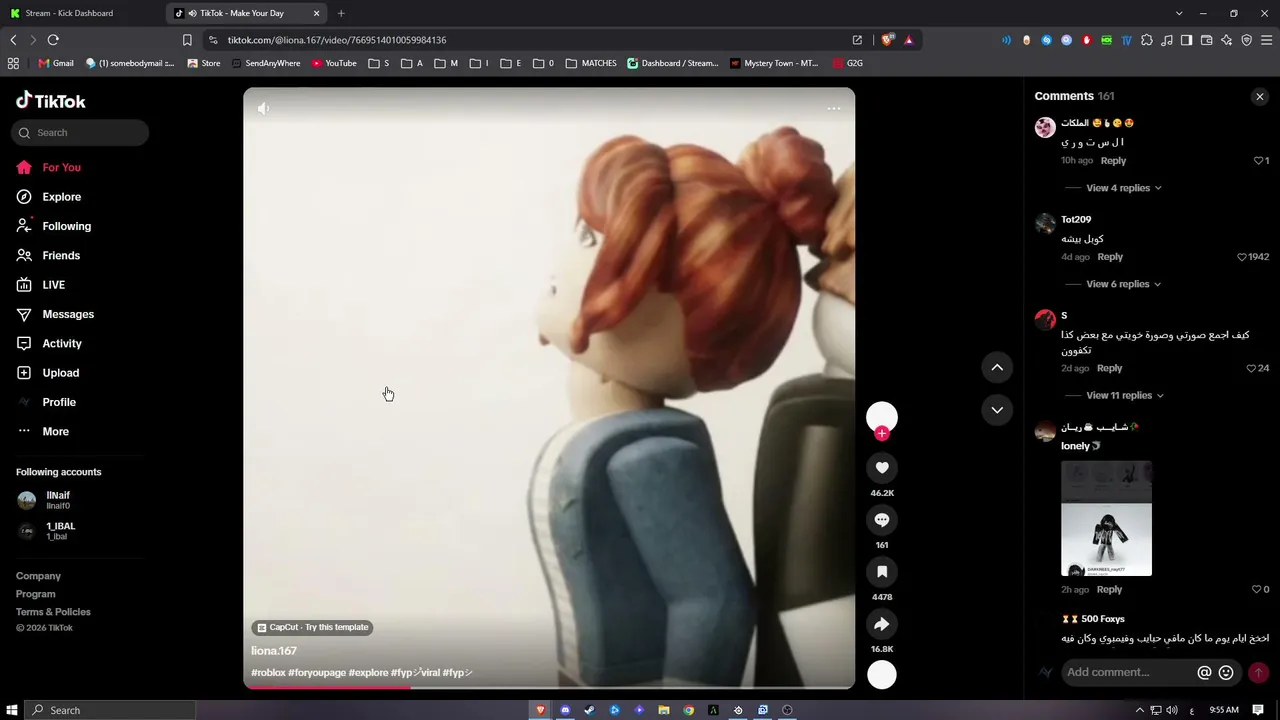
Task: Open the YouTube bookmark
Action: point(334,63)
